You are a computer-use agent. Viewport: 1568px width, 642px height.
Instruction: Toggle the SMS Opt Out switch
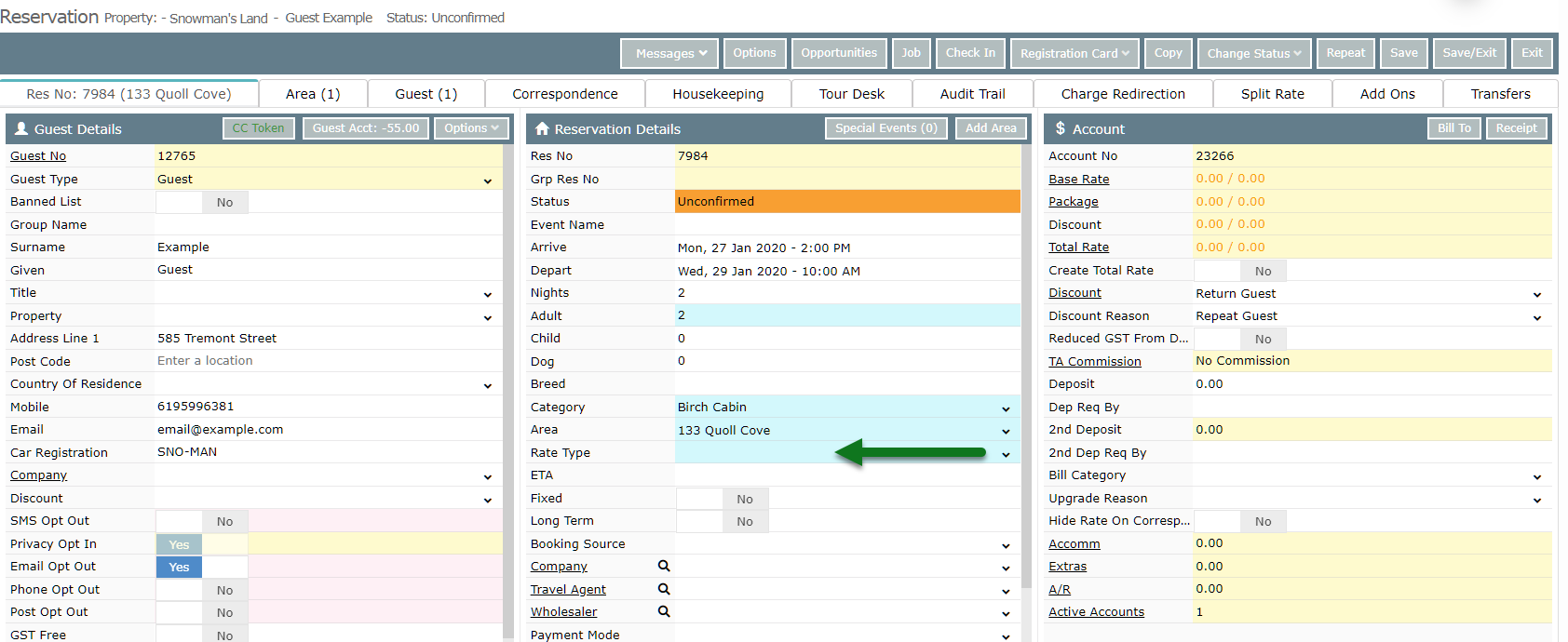click(202, 521)
